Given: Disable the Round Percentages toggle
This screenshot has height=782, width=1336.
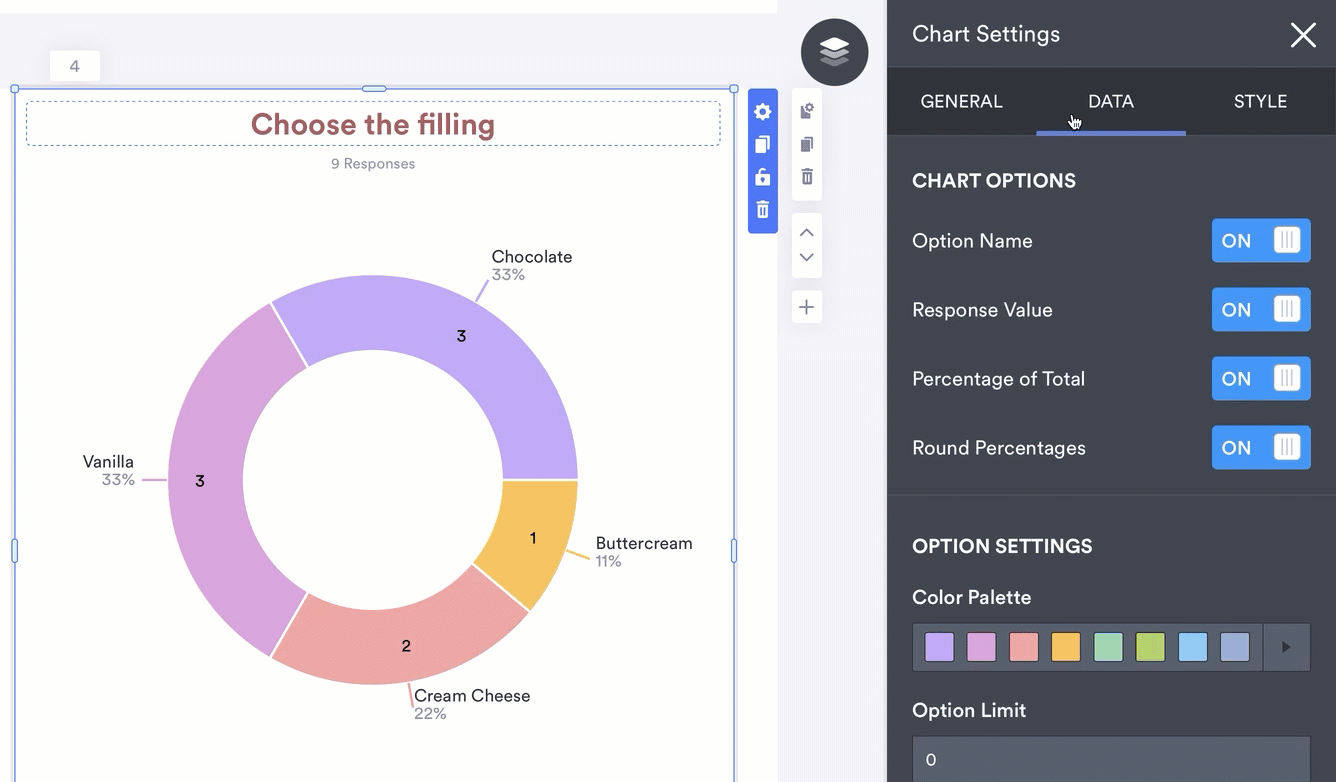Looking at the screenshot, I should coord(1260,448).
